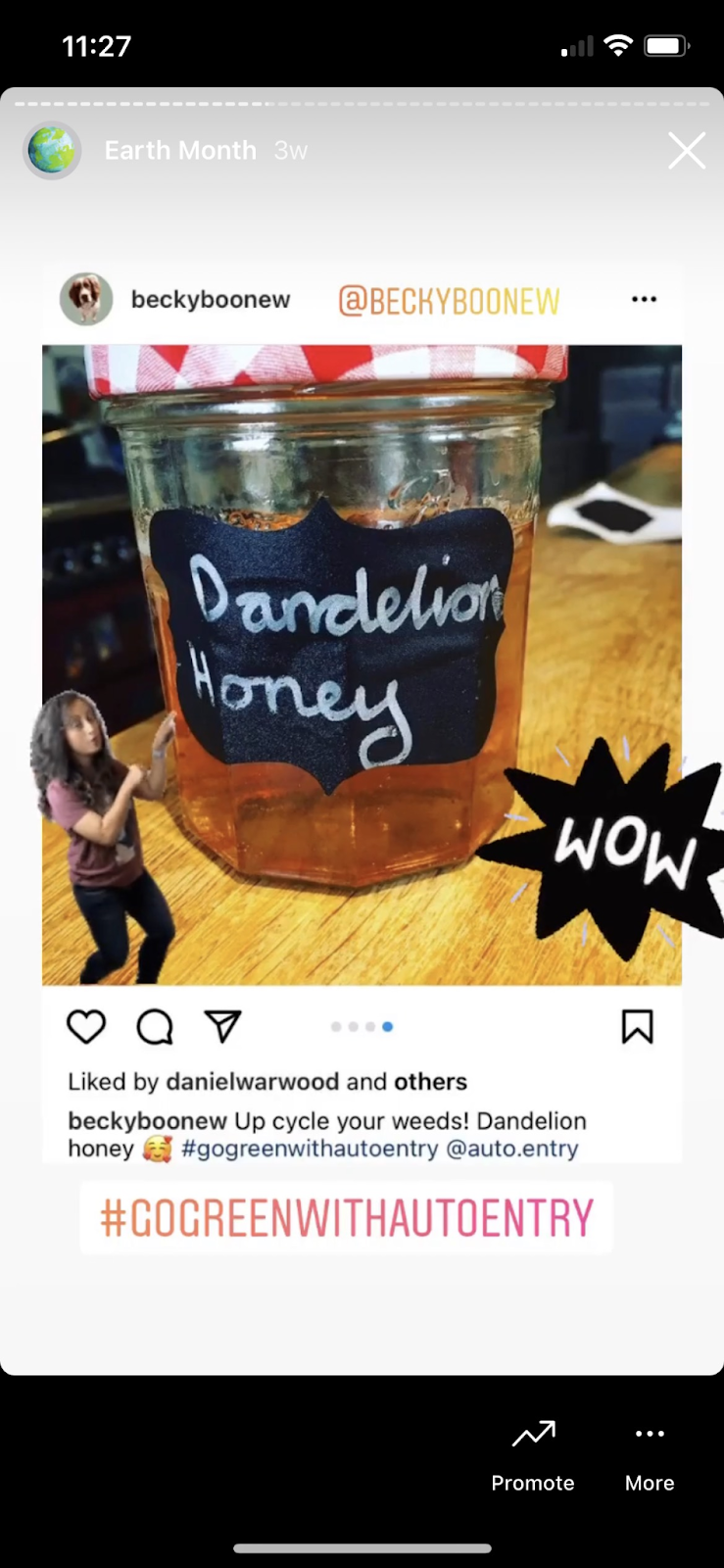This screenshot has height=1568, width=724.
Task: Tap the paper plane share icon
Action: coord(222,1026)
